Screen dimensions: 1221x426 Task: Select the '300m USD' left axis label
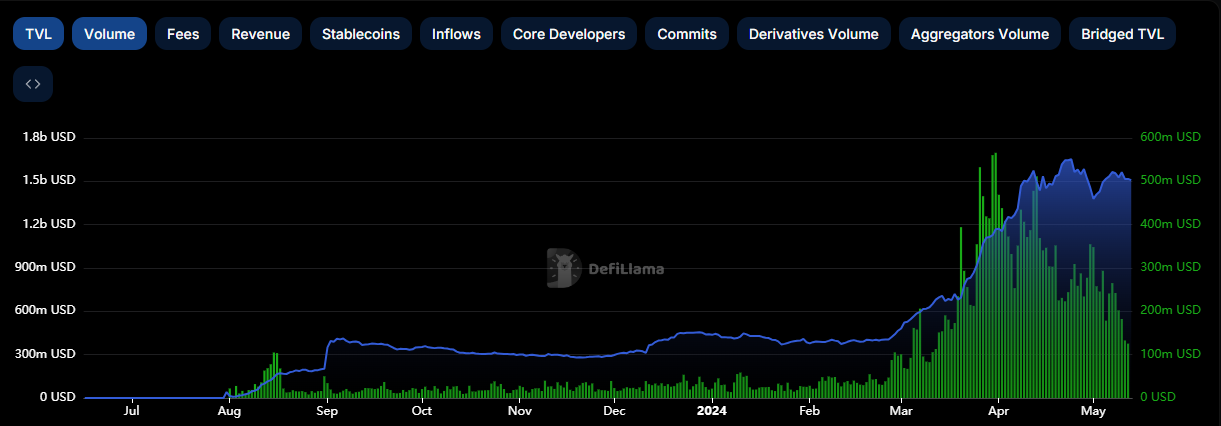44,354
